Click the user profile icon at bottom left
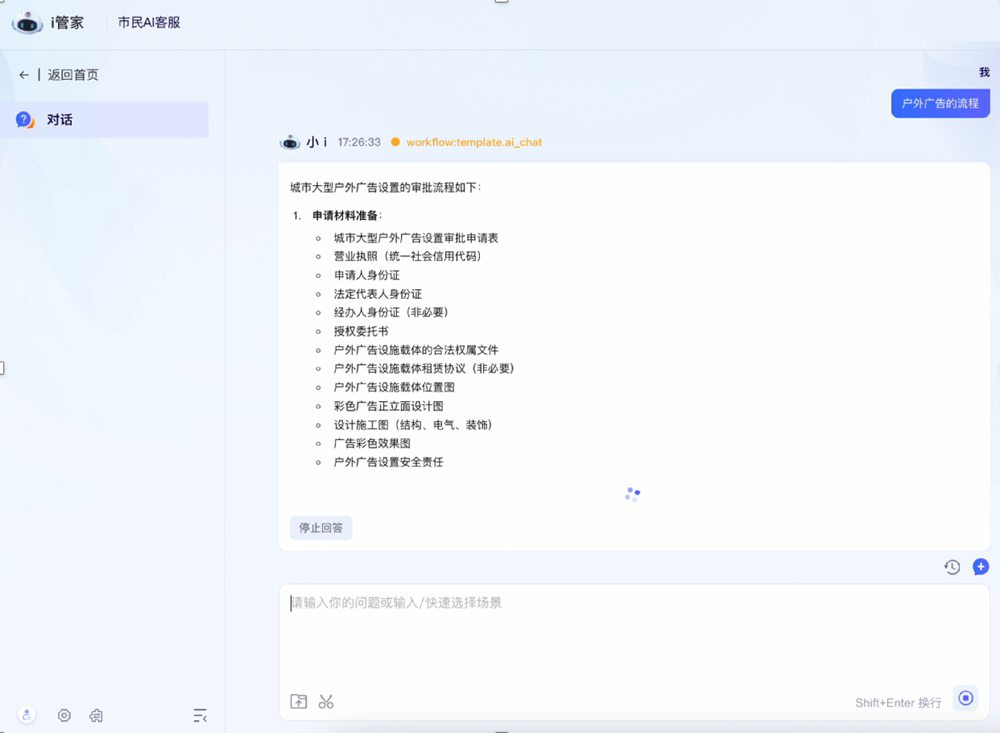The image size is (1000, 733). coord(27,716)
